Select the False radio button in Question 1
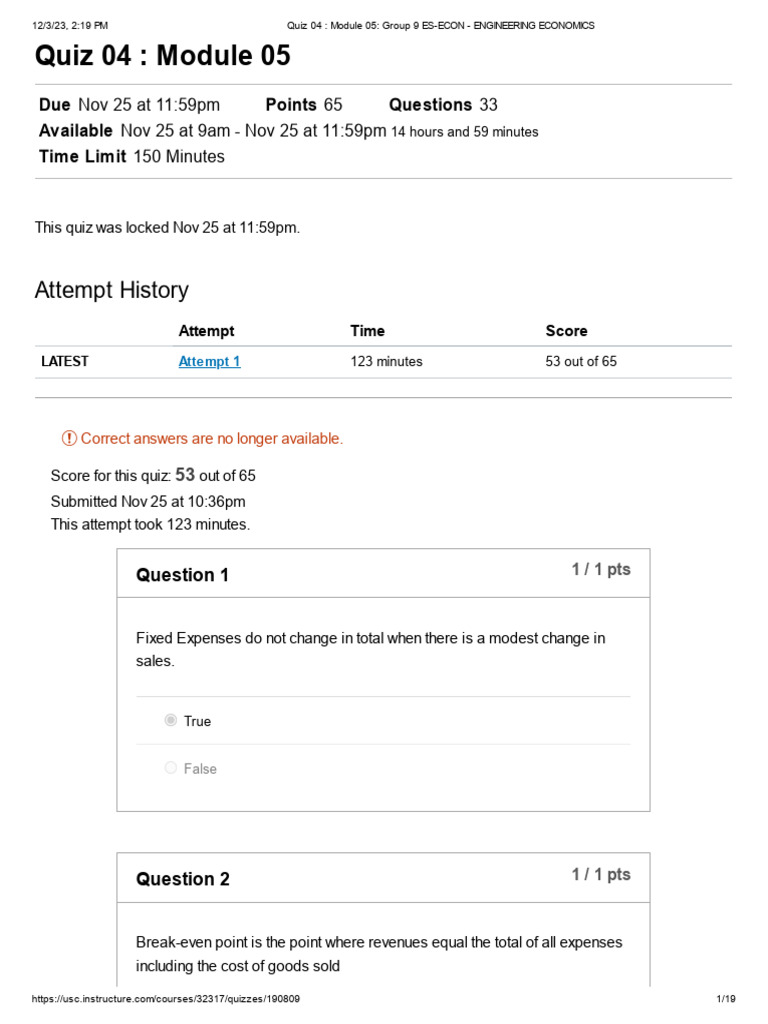The width and height of the screenshot is (768, 1024). pos(171,768)
